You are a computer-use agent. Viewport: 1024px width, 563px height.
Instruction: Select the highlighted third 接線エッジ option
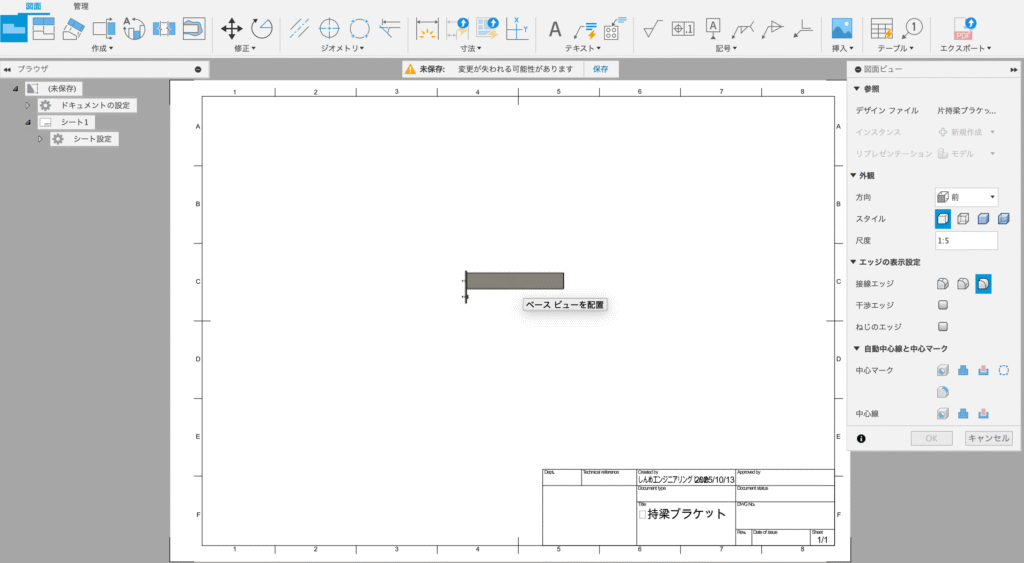coord(984,283)
